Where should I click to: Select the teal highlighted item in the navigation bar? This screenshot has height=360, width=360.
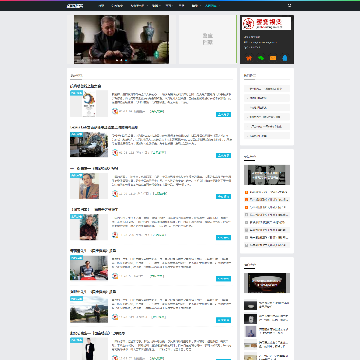tap(210, 6)
